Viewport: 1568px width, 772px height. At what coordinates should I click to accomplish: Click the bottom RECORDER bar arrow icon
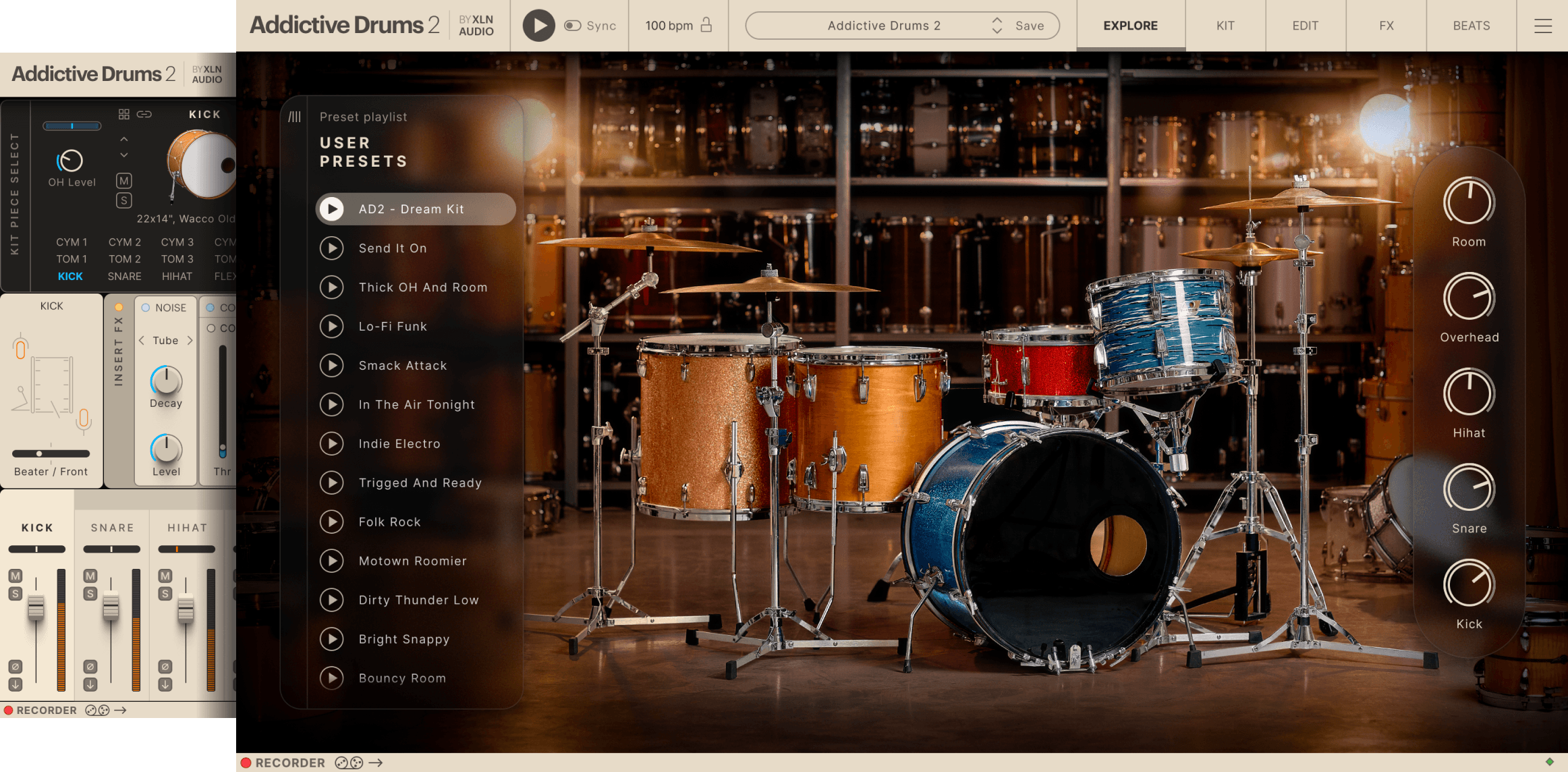376,763
